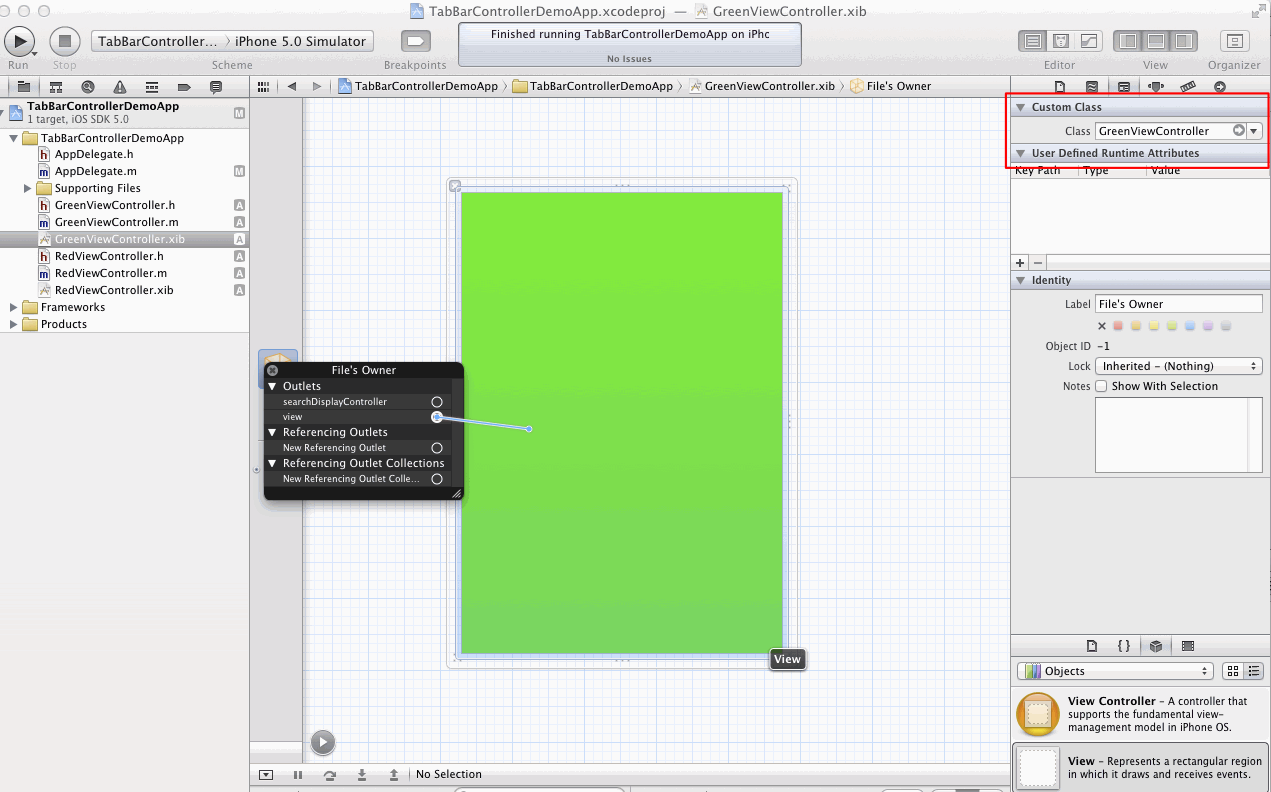Open the Lock dropdown menu
This screenshot has height=792, width=1271.
(1178, 366)
